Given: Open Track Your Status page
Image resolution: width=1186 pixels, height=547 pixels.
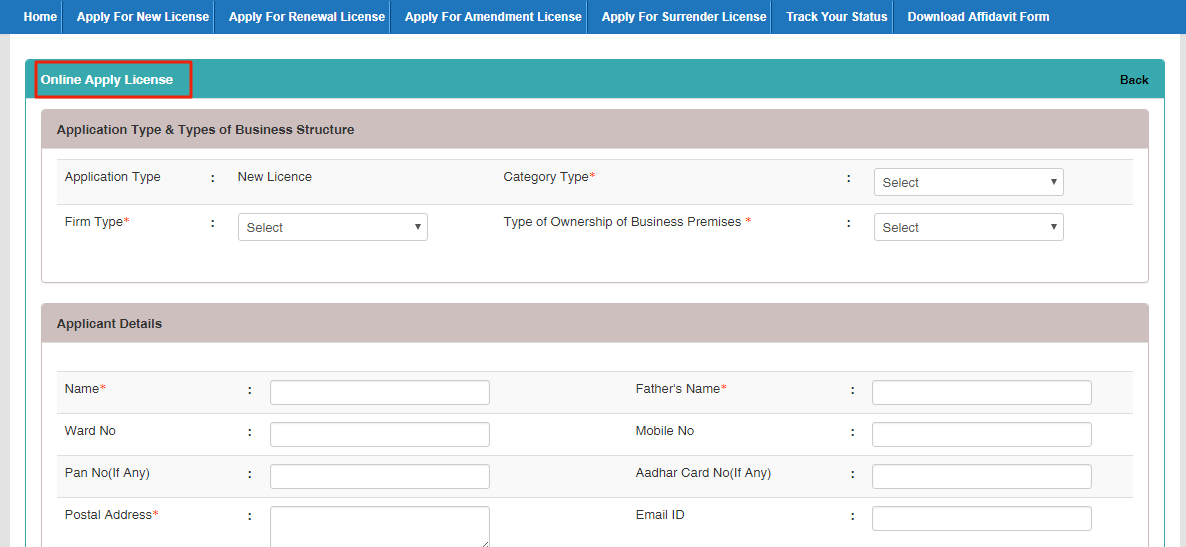Looking at the screenshot, I should [837, 17].
